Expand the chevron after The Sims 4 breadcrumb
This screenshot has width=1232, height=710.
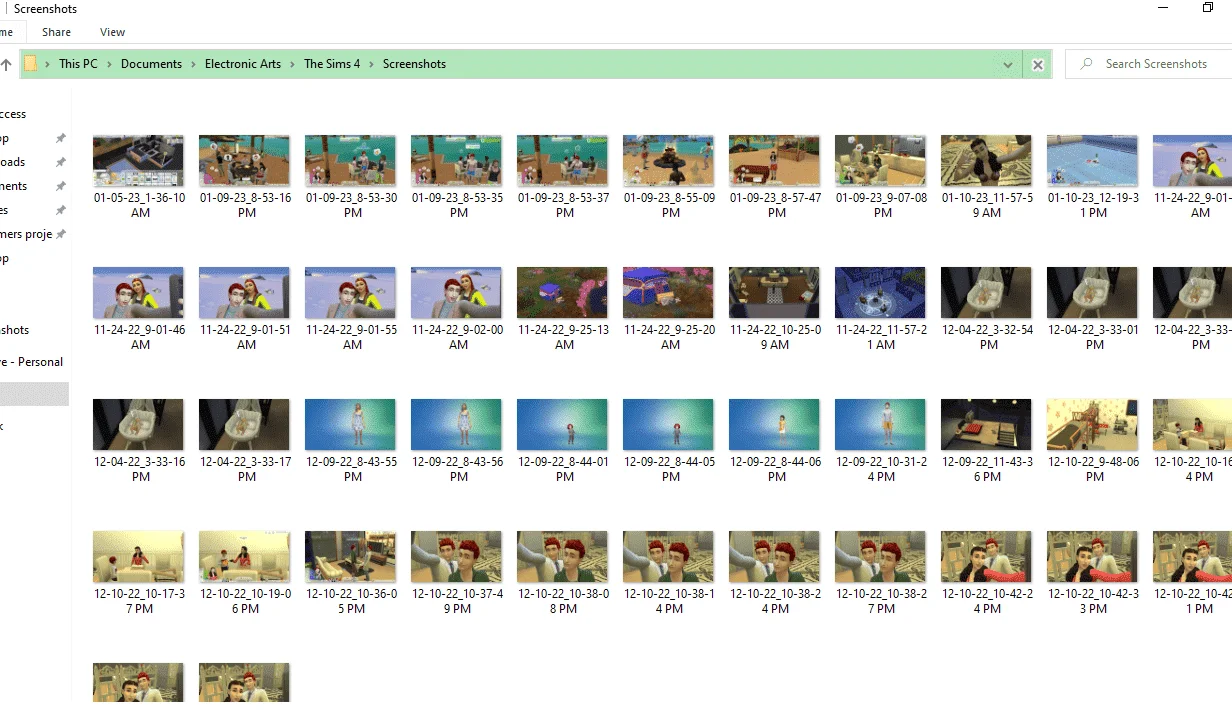pos(371,64)
